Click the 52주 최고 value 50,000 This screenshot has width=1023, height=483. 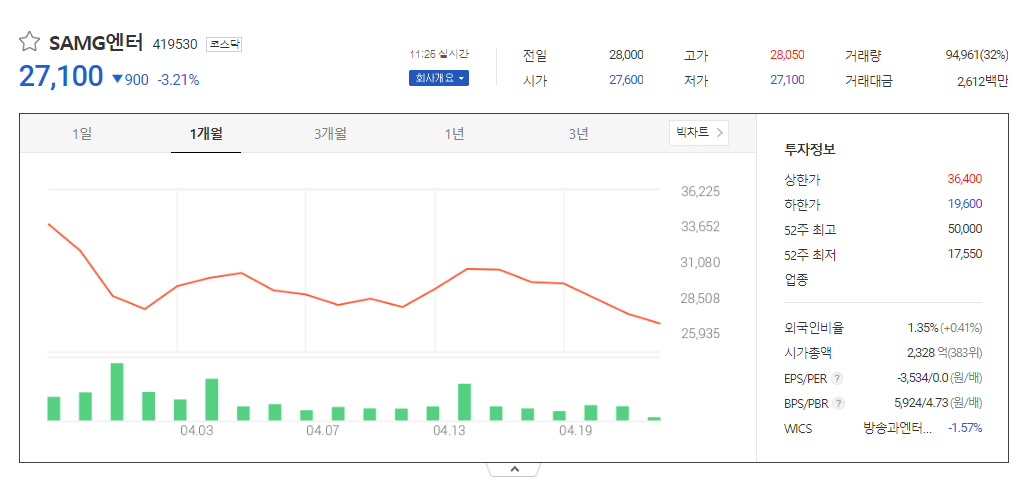(x=964, y=229)
